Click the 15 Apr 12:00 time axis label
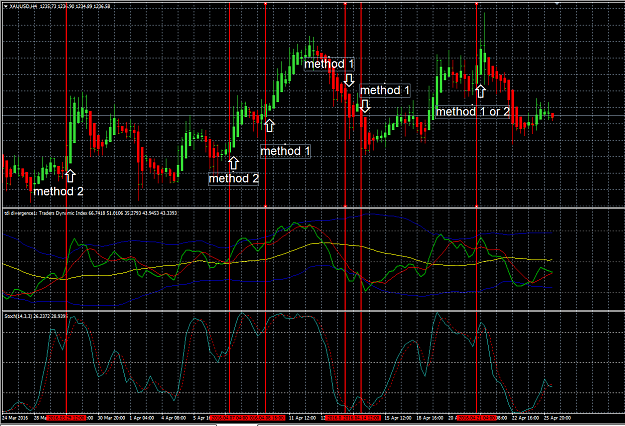The image size is (625, 426). (398, 418)
